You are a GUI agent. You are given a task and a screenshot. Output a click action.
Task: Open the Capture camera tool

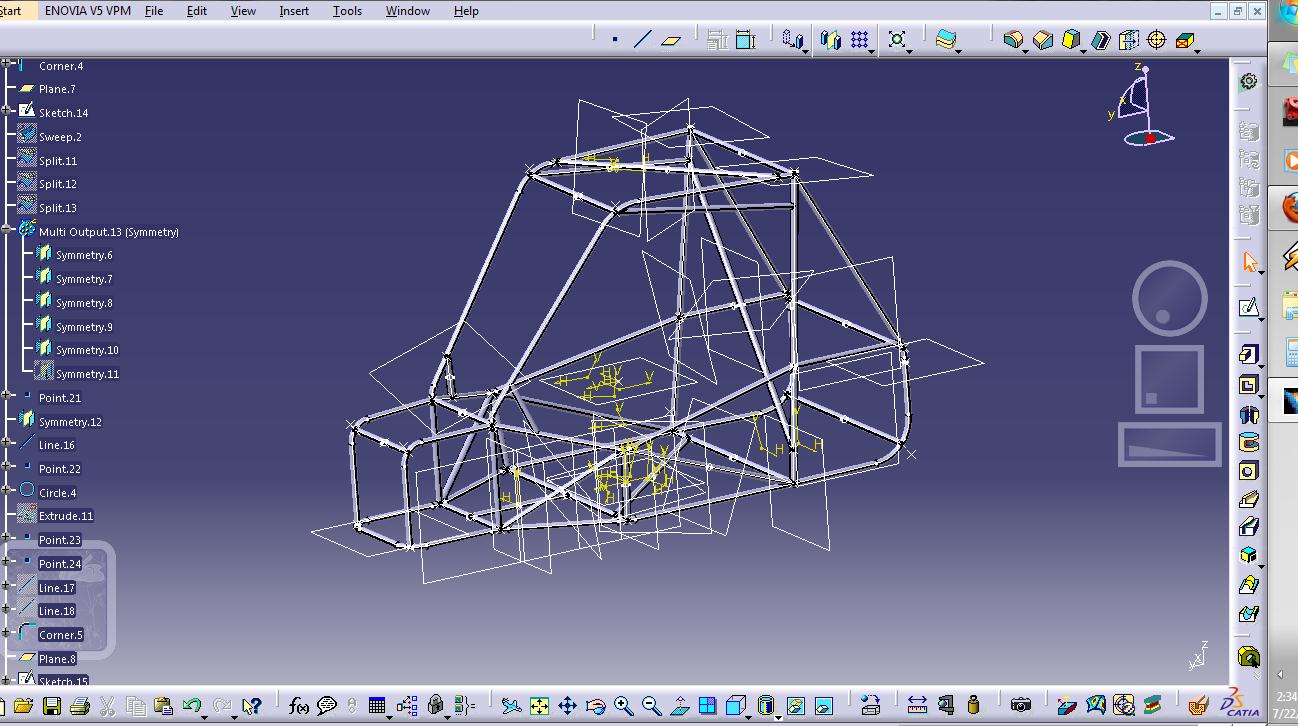click(x=1020, y=706)
